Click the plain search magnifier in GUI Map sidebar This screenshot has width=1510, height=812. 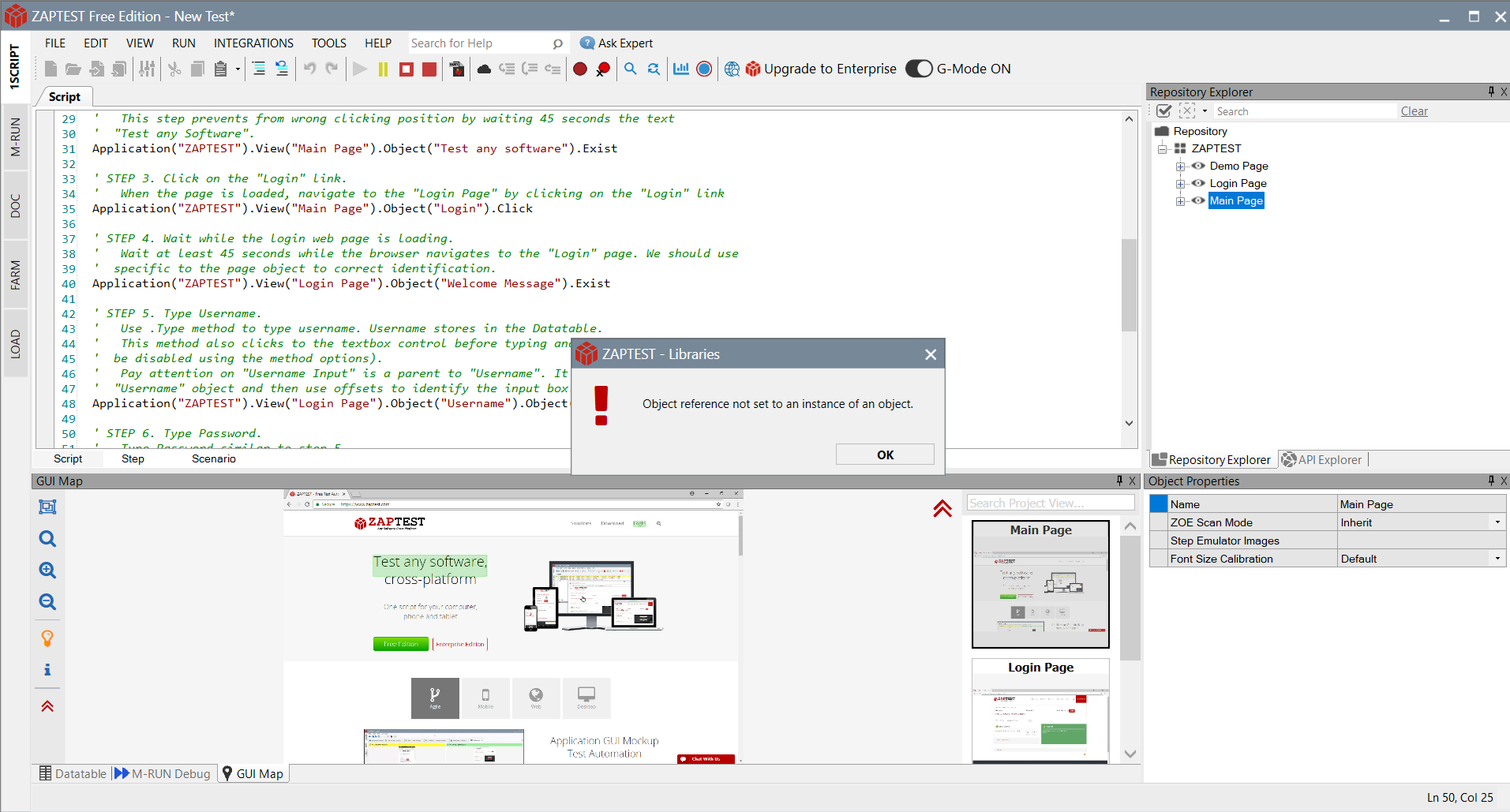pos(47,539)
